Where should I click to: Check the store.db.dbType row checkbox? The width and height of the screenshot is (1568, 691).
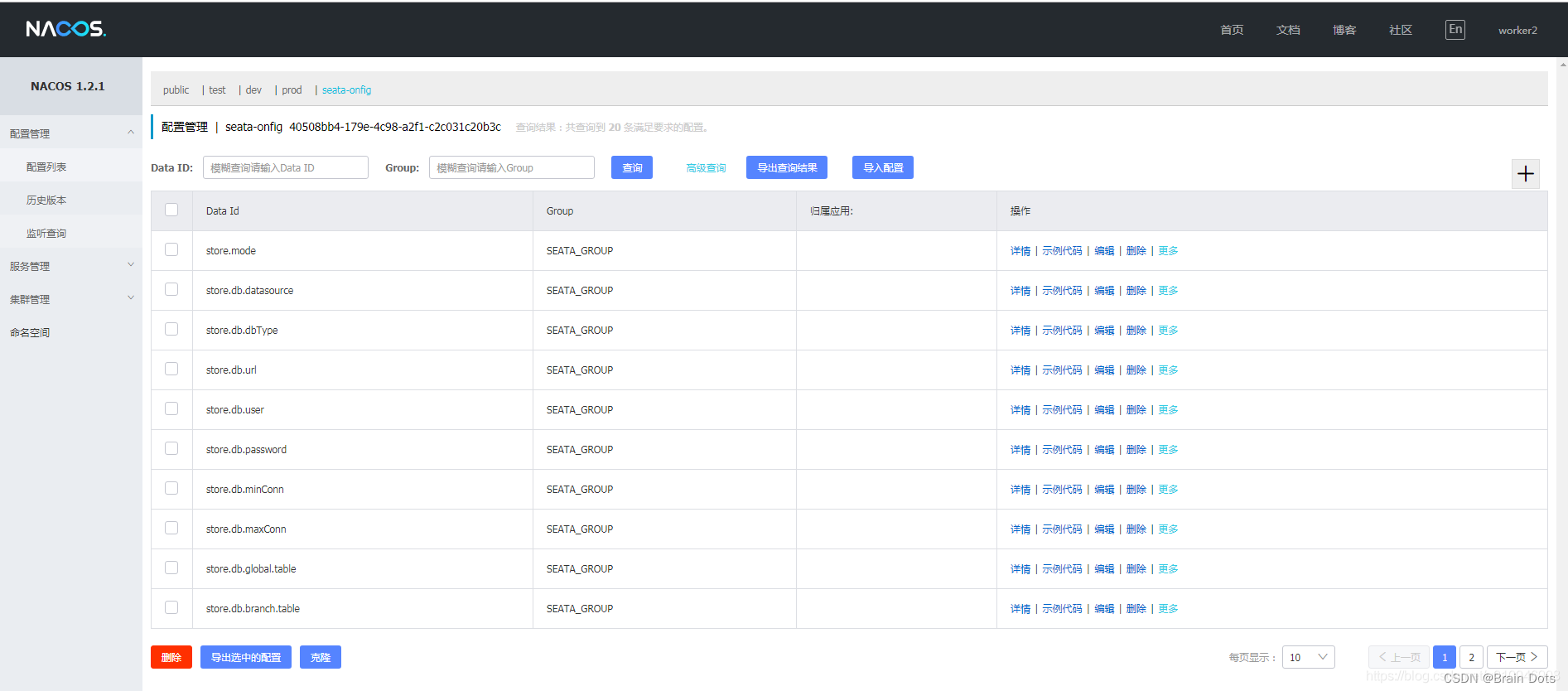pos(171,329)
